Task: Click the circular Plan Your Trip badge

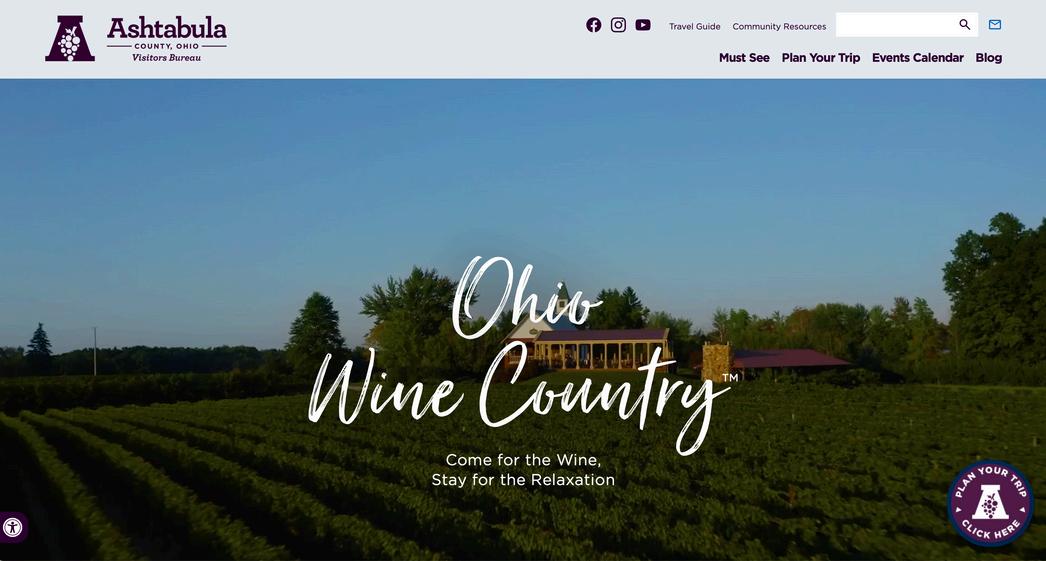Action: coord(991,503)
